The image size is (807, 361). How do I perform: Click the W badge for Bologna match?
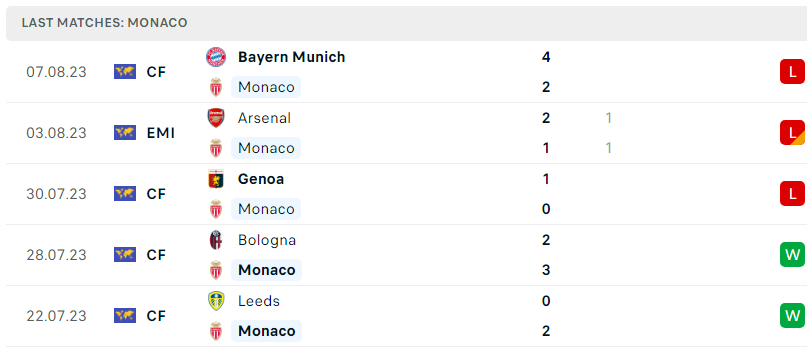coord(792,254)
